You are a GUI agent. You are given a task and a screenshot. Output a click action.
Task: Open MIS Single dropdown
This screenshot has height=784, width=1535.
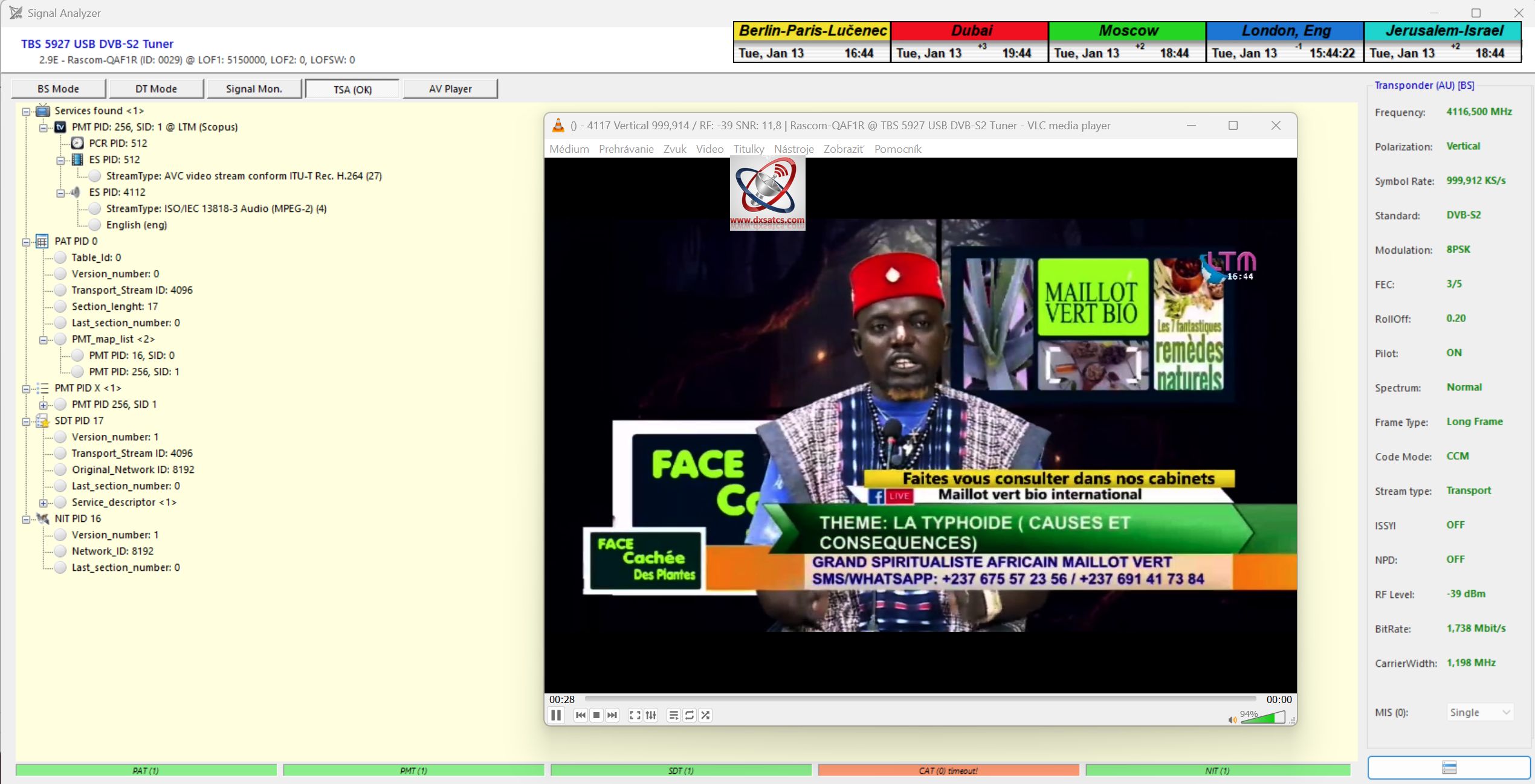[x=1479, y=713]
